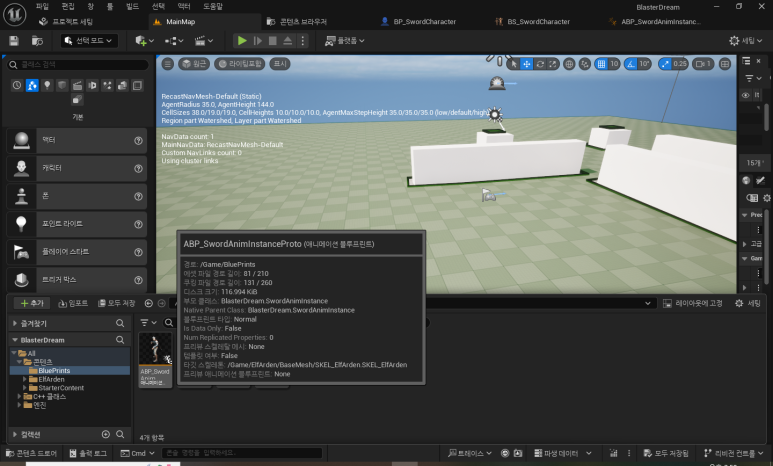
Task: Toggle rotation angle snapping in viewport
Action: pyautogui.click(x=631, y=64)
